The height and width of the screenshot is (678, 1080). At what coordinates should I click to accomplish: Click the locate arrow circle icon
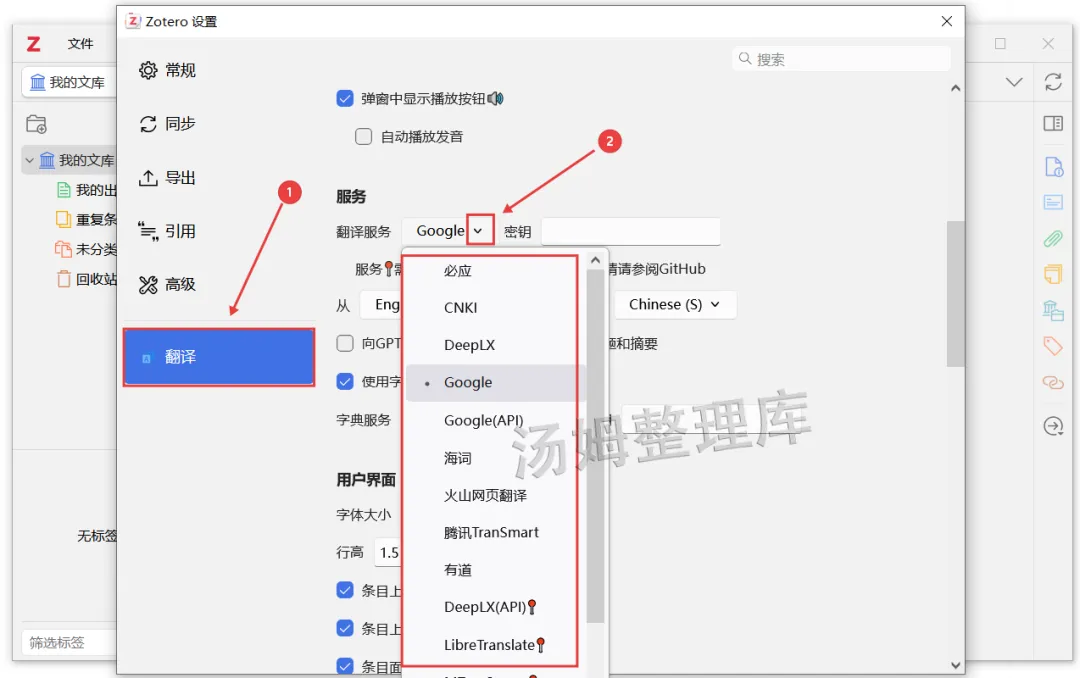pos(1053,427)
